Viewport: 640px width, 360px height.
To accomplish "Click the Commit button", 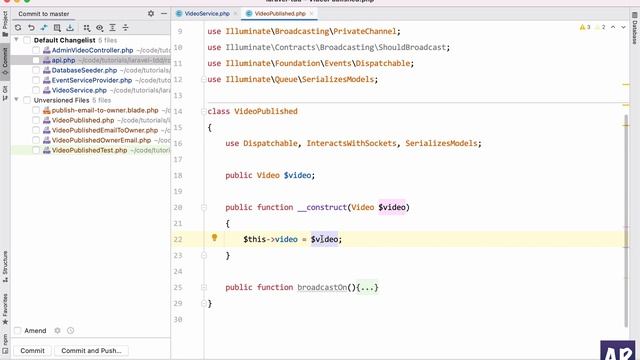I will [32, 351].
